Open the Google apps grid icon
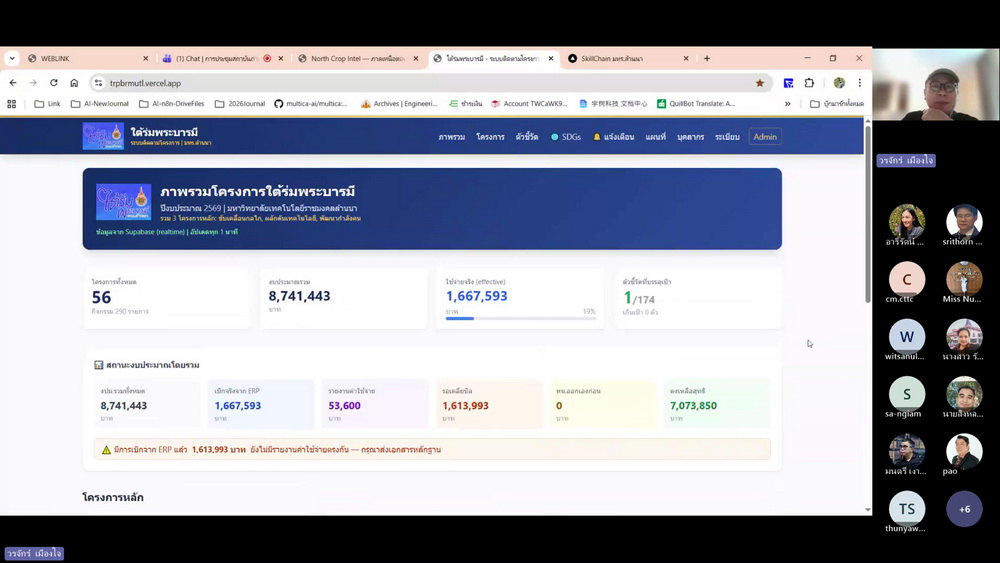Viewport: 1000px width, 563px height. pos(12,103)
